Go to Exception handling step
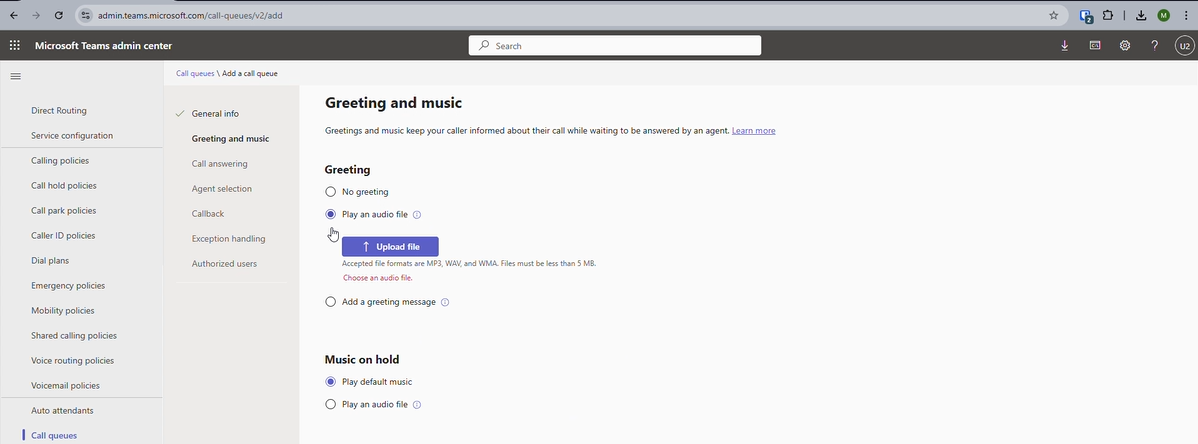 tap(228, 238)
